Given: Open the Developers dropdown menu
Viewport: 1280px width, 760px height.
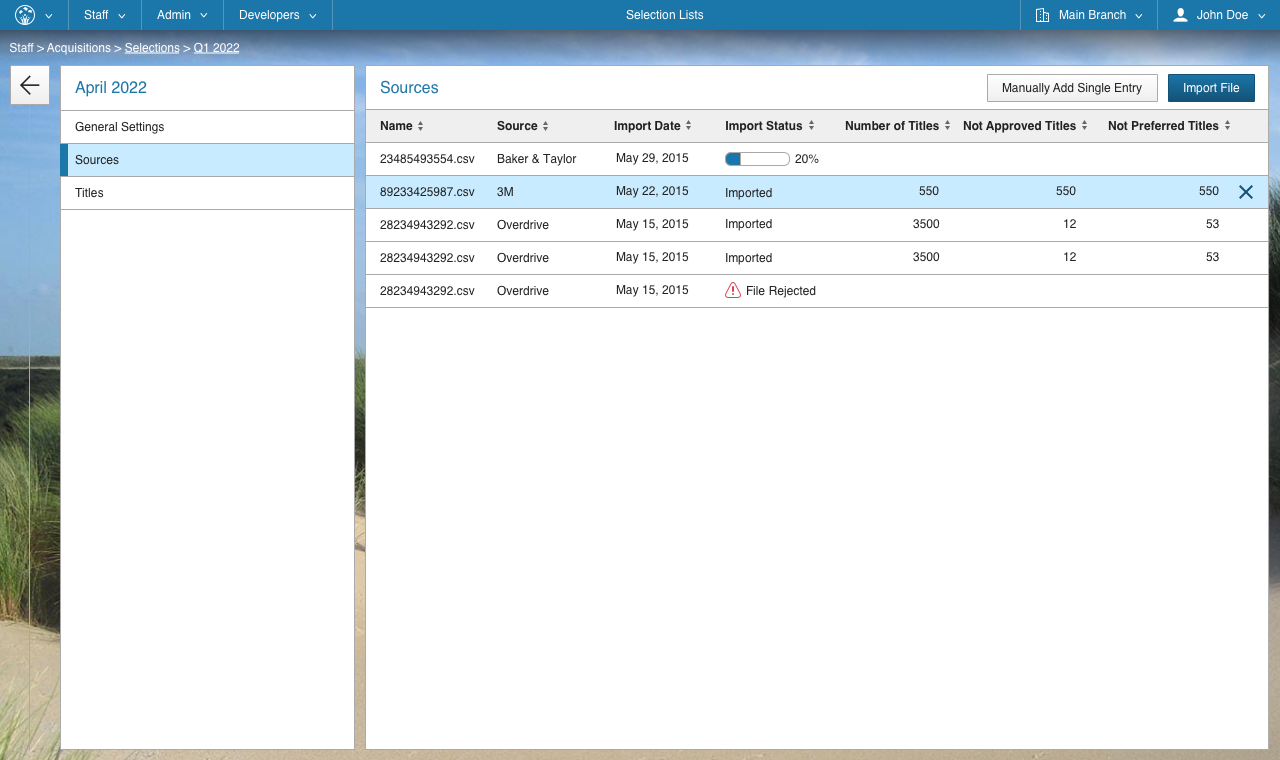Looking at the screenshot, I should tap(277, 15).
